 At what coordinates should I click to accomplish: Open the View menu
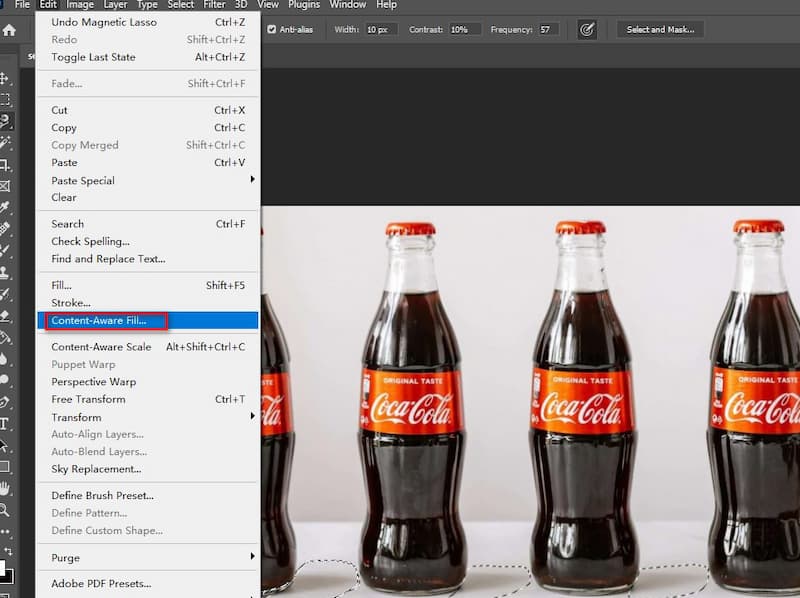coord(267,5)
